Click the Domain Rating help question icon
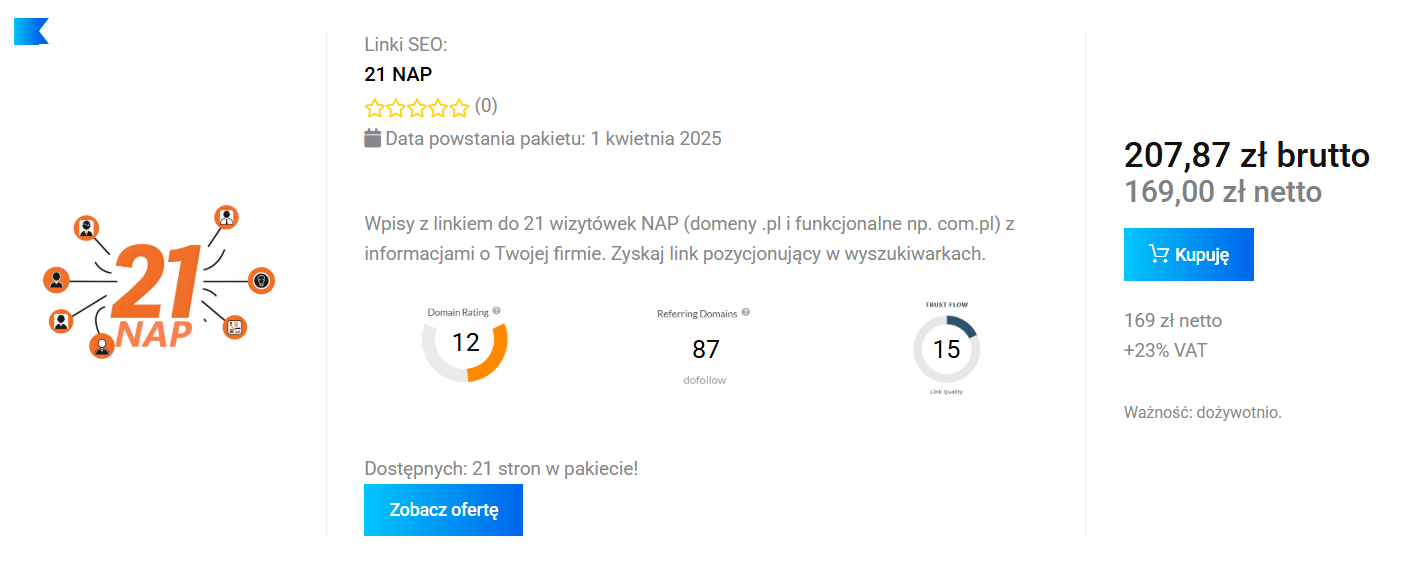The width and height of the screenshot is (1422, 565). tap(497, 311)
